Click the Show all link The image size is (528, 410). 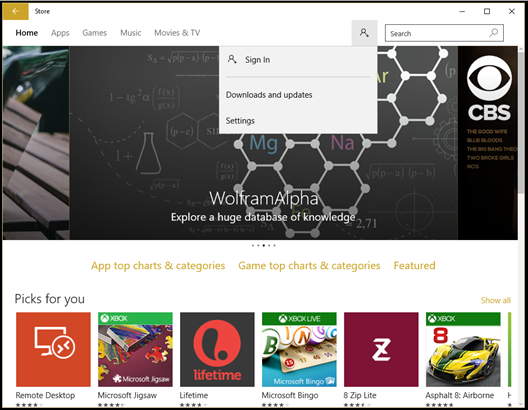pyautogui.click(x=496, y=300)
